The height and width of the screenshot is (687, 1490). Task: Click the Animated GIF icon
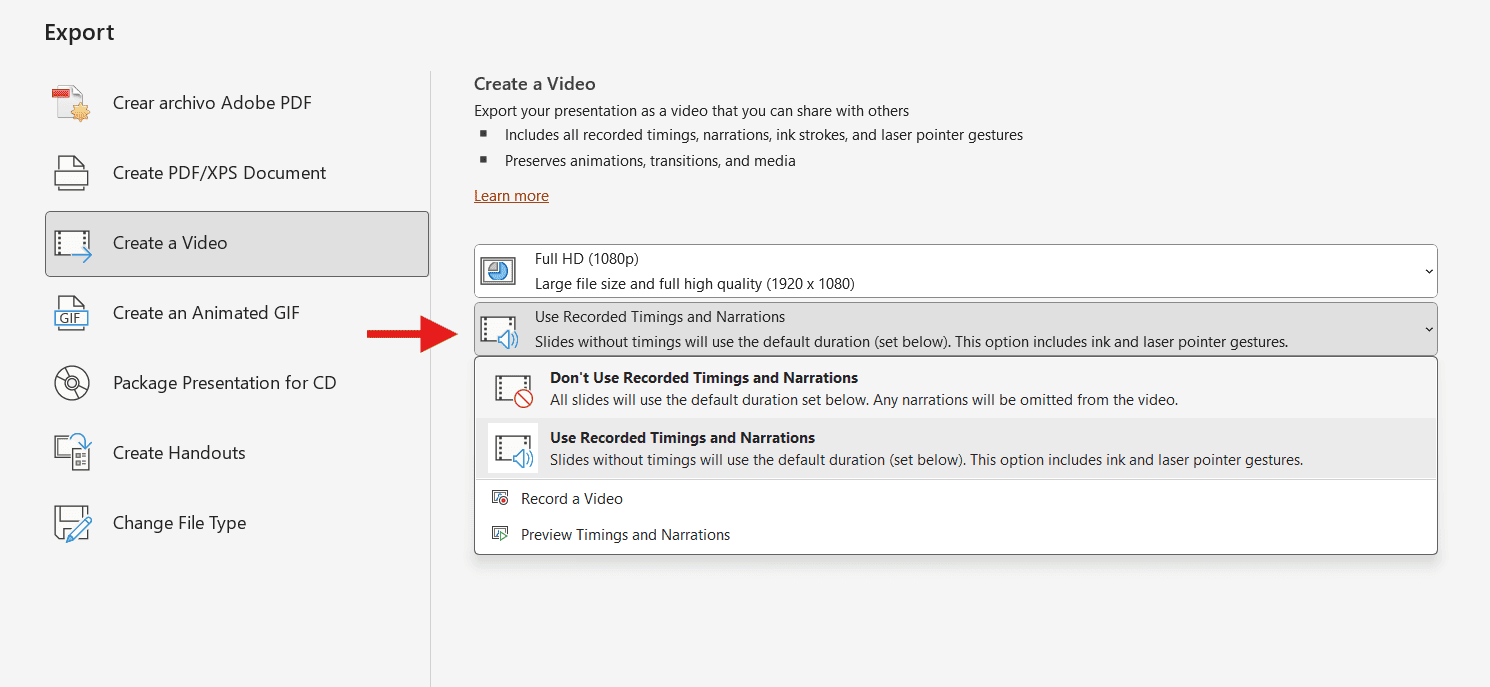tap(72, 313)
